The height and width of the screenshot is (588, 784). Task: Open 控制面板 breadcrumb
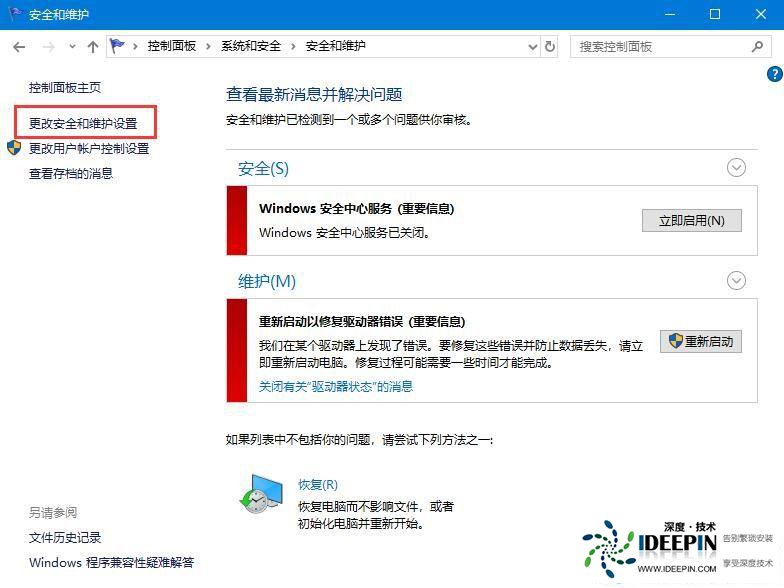pos(172,46)
